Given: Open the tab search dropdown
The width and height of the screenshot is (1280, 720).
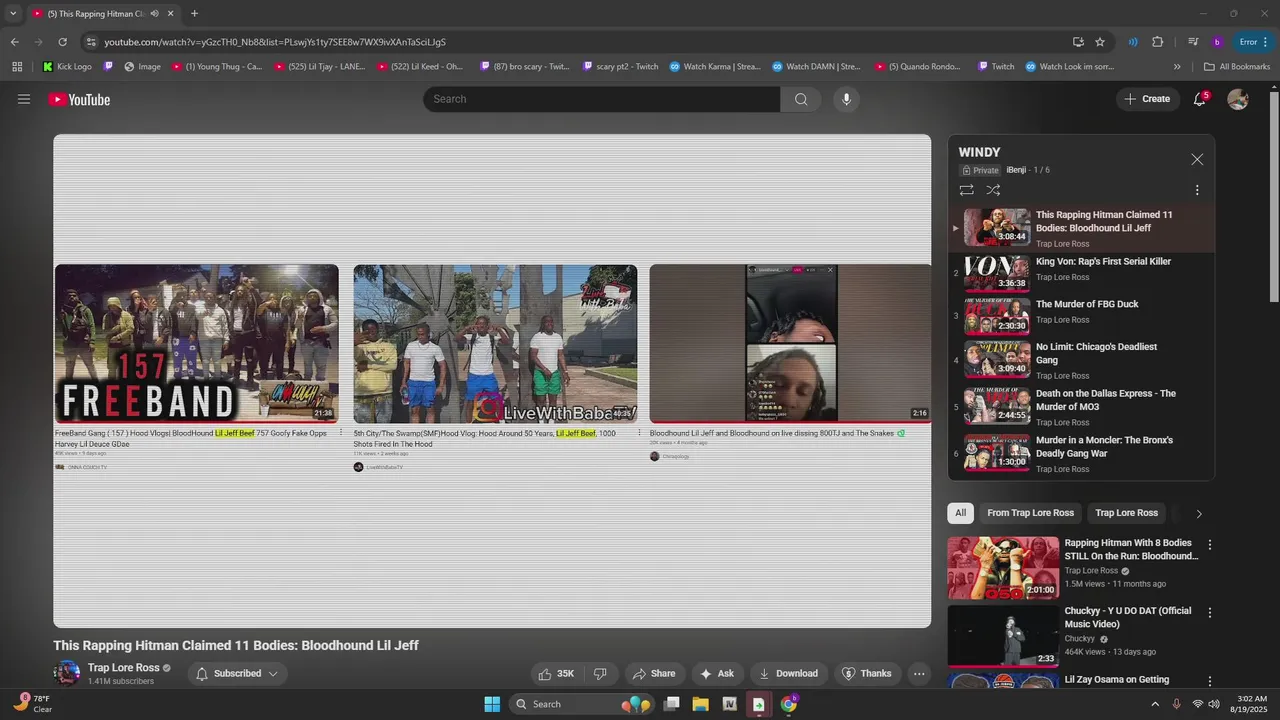Looking at the screenshot, I should pyautogui.click(x=12, y=13).
